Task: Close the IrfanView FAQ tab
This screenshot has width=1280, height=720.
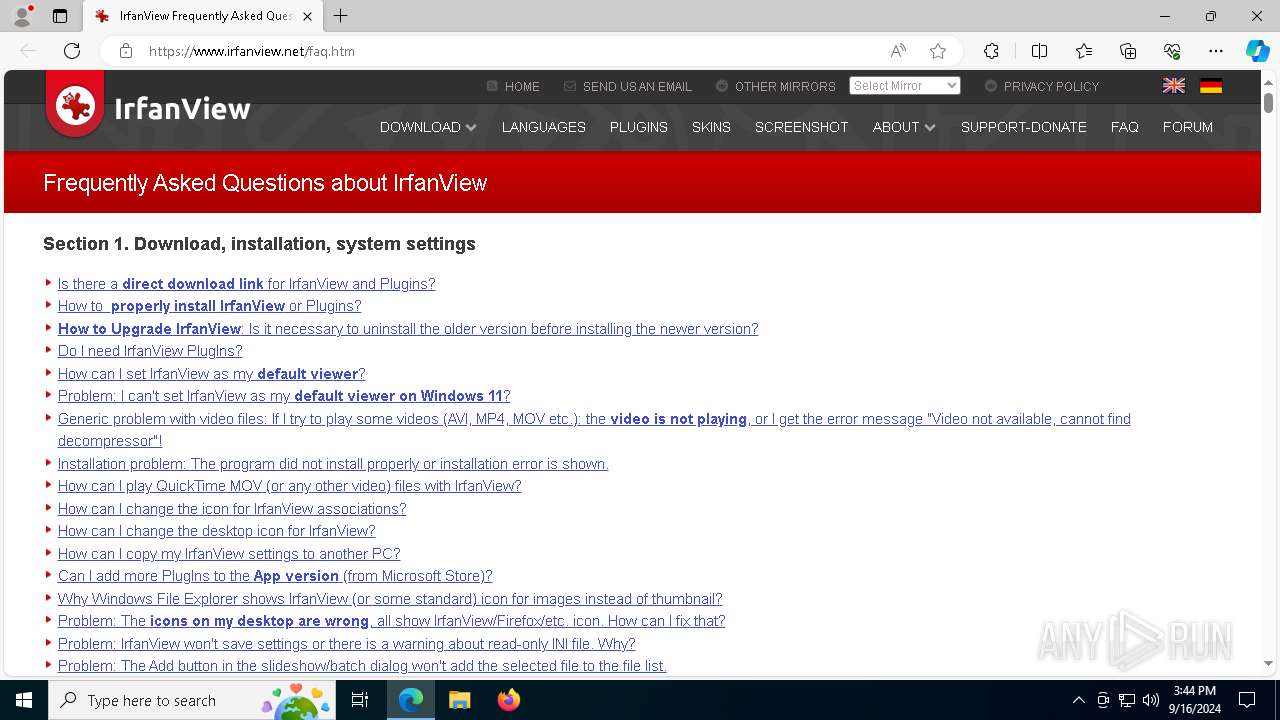Action: pyautogui.click(x=307, y=16)
